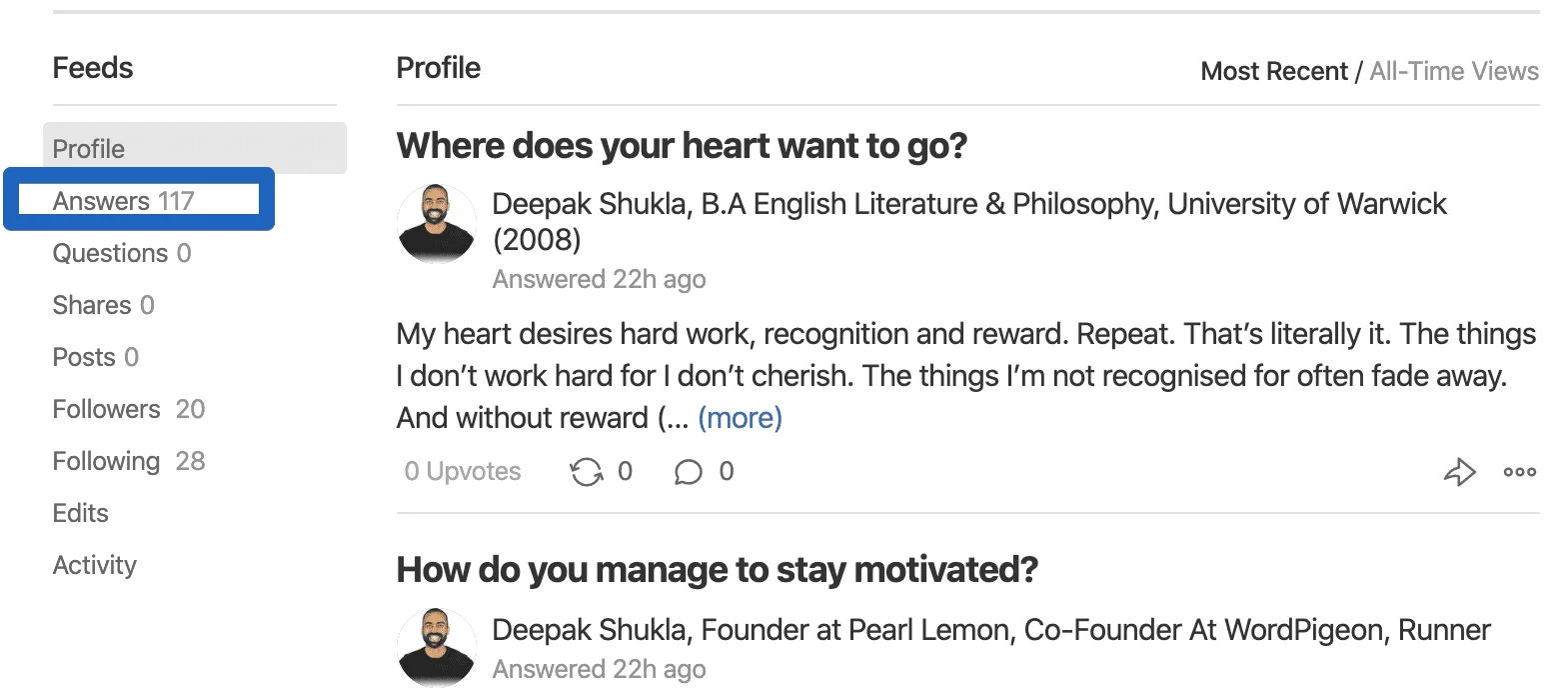Click Deepak Shukla's avatar on first answer
The width and height of the screenshot is (1568, 700).
click(x=437, y=223)
